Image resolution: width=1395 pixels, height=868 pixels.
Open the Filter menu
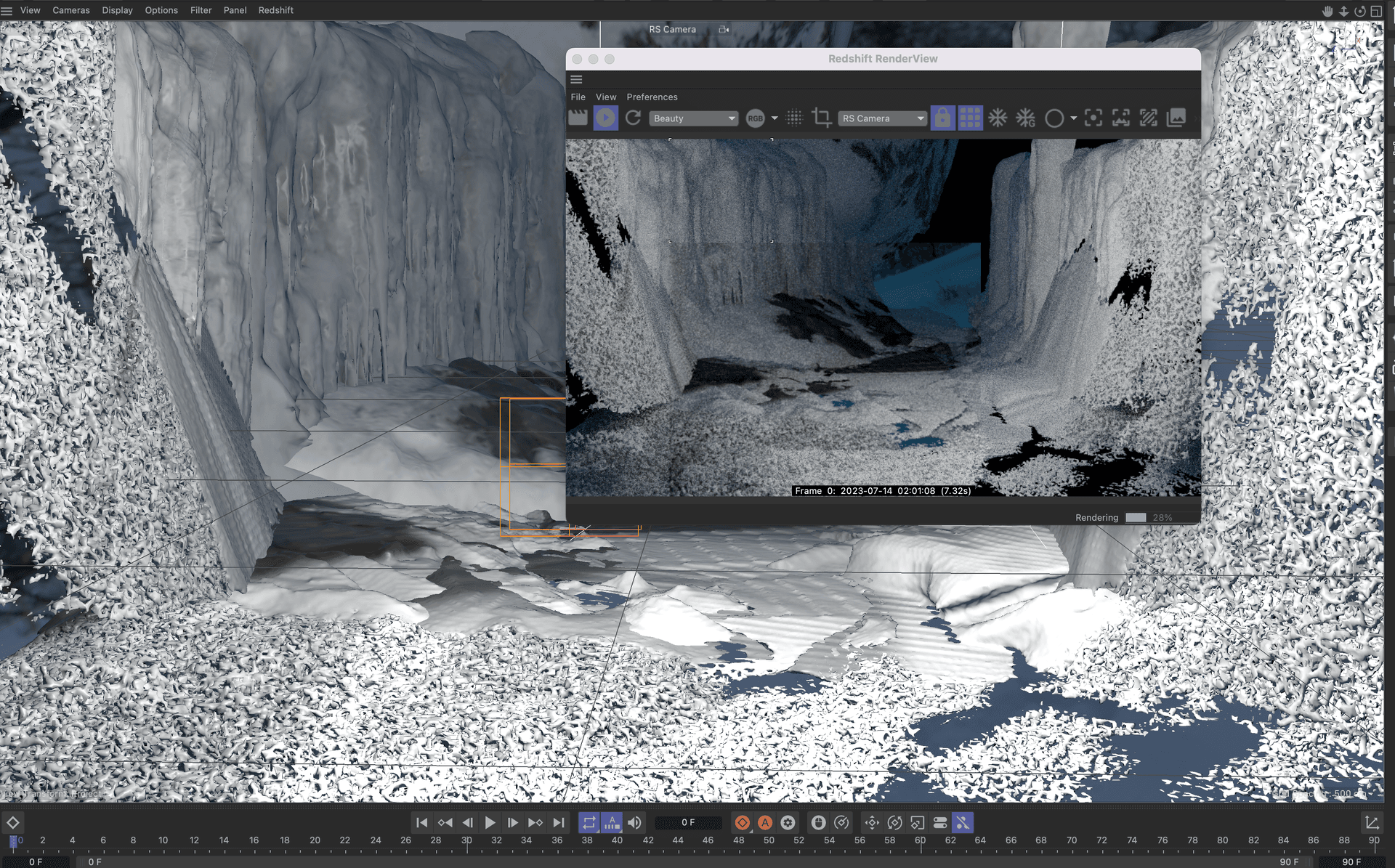point(201,10)
